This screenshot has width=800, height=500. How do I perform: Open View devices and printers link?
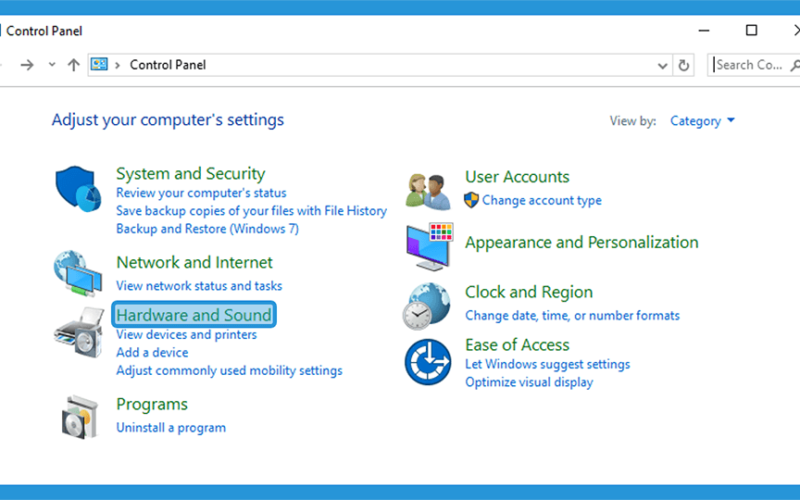click(186, 335)
